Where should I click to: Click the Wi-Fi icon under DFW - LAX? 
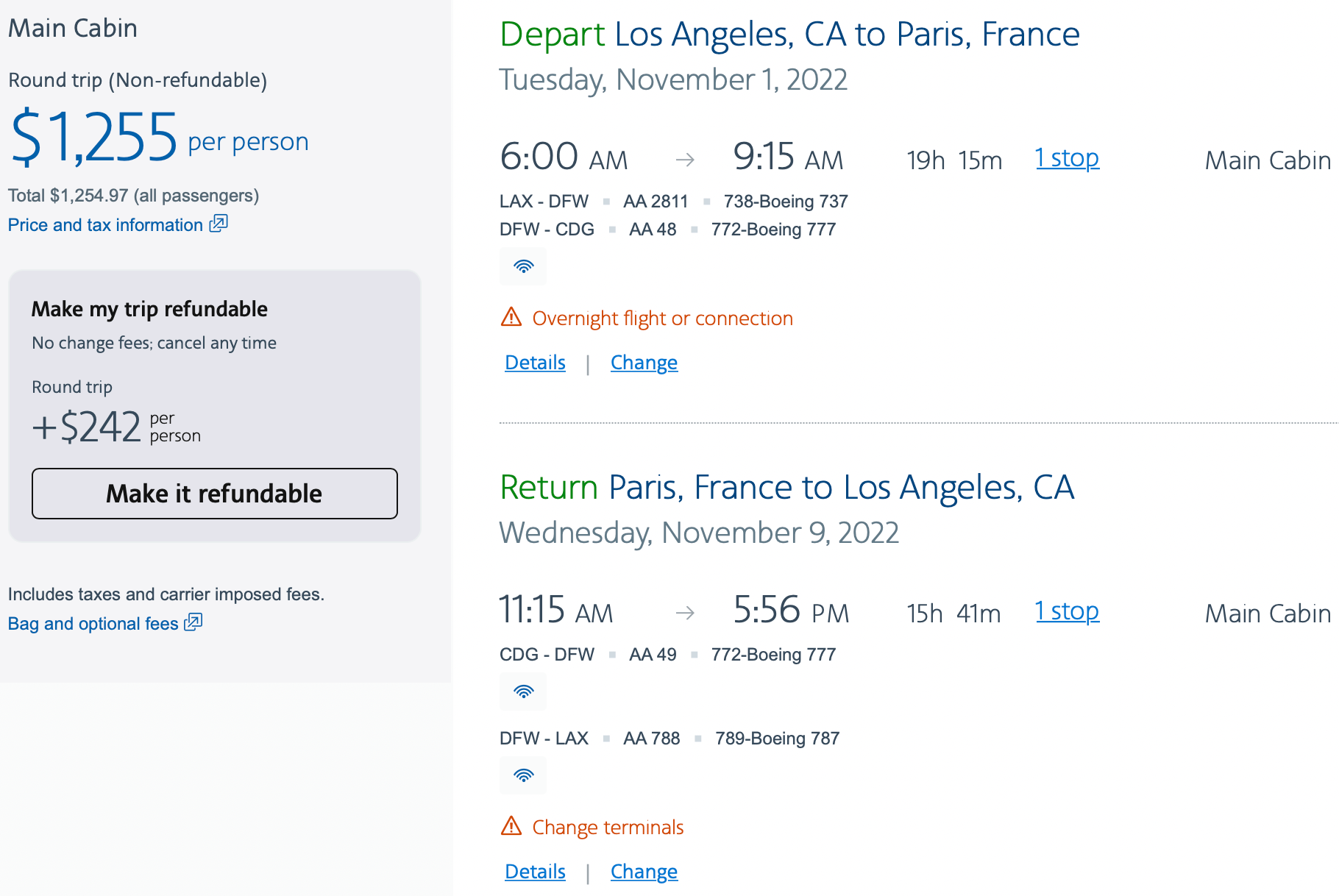pyautogui.click(x=523, y=775)
